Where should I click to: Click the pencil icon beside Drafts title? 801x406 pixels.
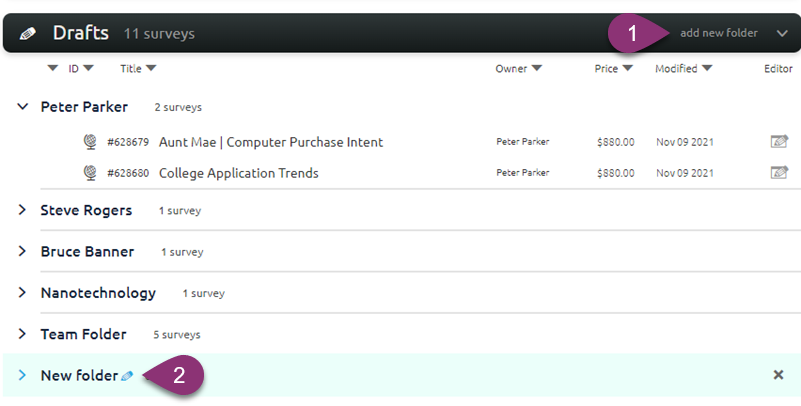28,33
